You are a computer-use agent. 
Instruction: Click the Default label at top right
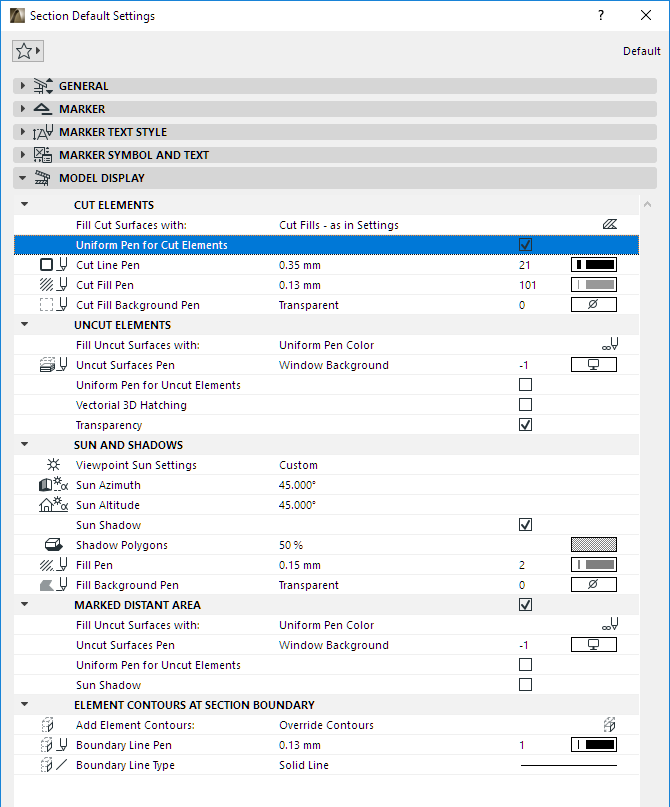click(641, 51)
